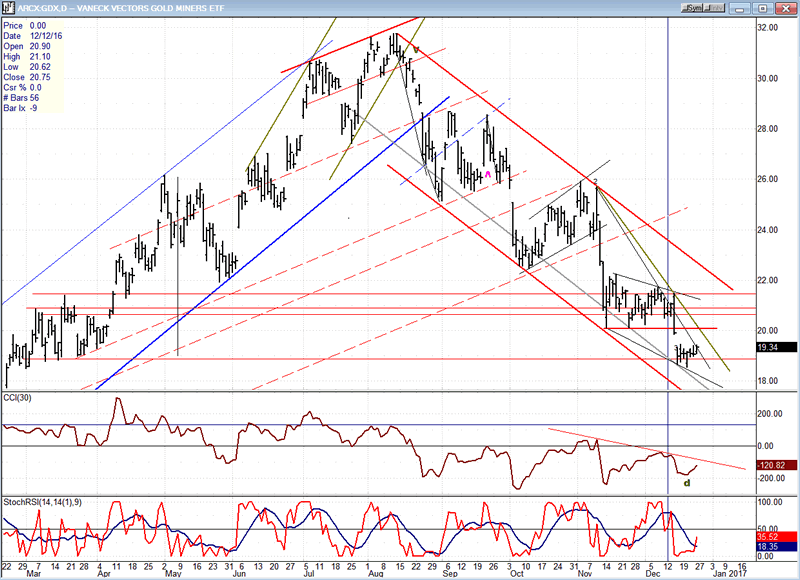Click the green 'd' marker on CCI panel
The width and height of the screenshot is (800, 580).
point(686,484)
